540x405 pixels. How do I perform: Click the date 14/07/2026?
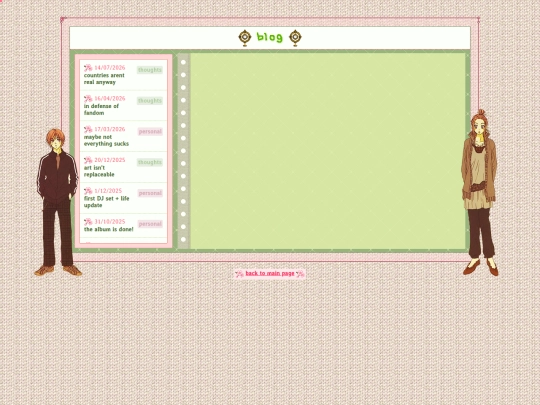point(110,68)
